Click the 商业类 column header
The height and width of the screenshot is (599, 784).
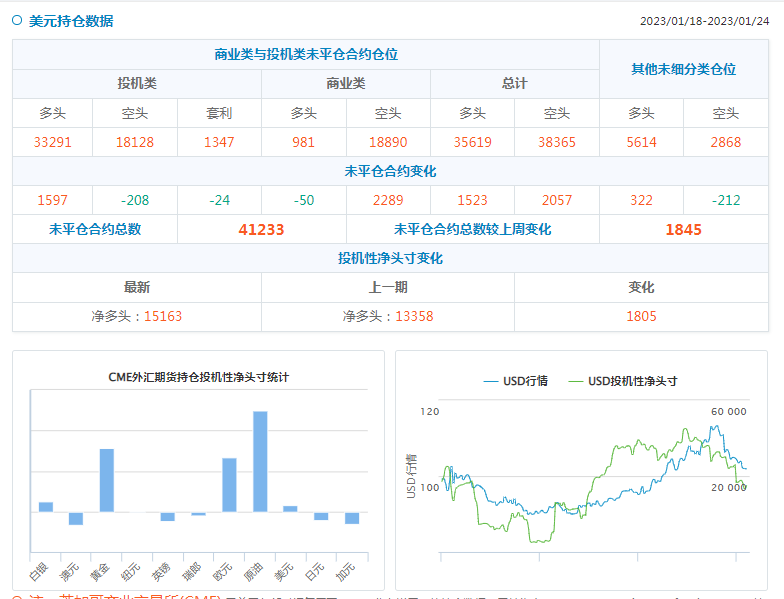pos(346,84)
